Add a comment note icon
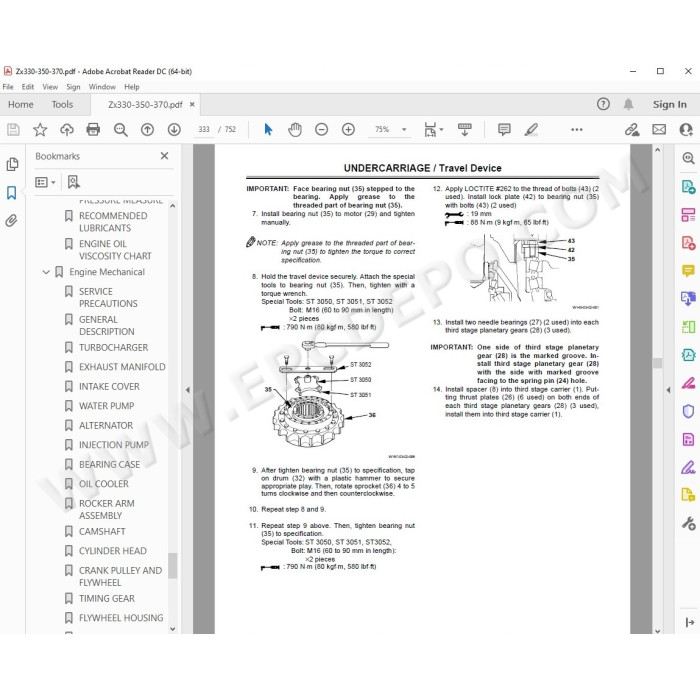The height and width of the screenshot is (700, 700). click(504, 129)
